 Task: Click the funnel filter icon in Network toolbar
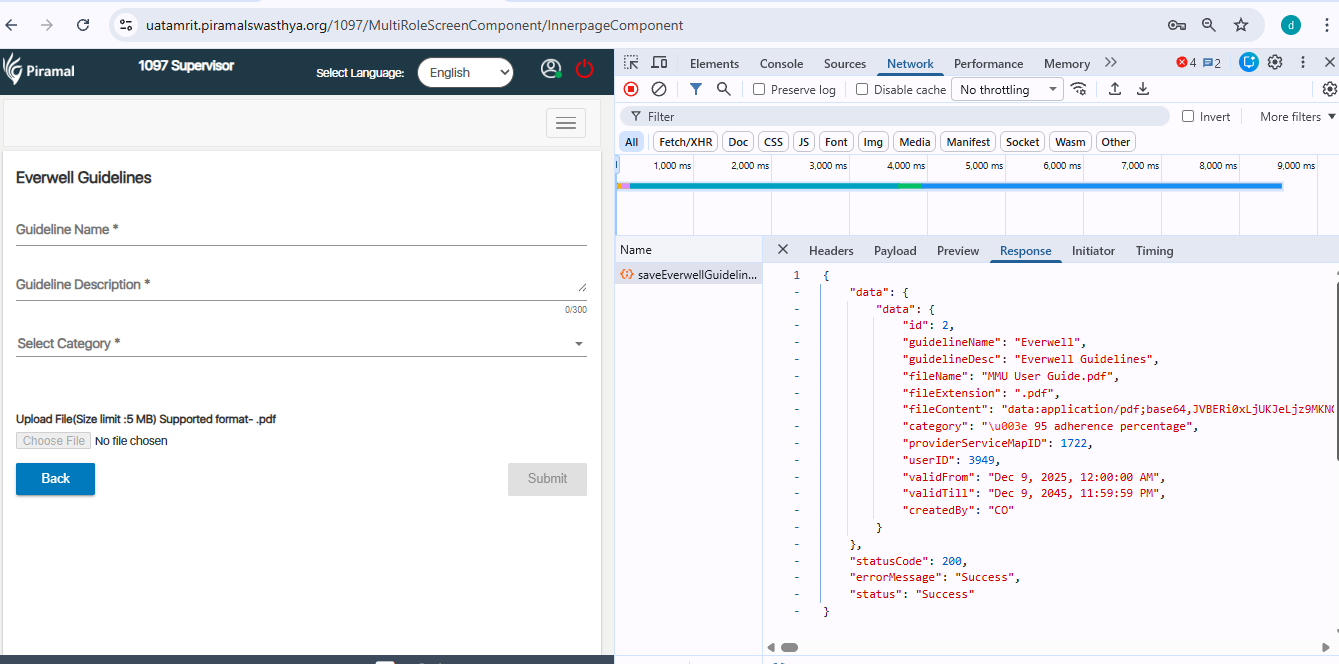(x=696, y=89)
